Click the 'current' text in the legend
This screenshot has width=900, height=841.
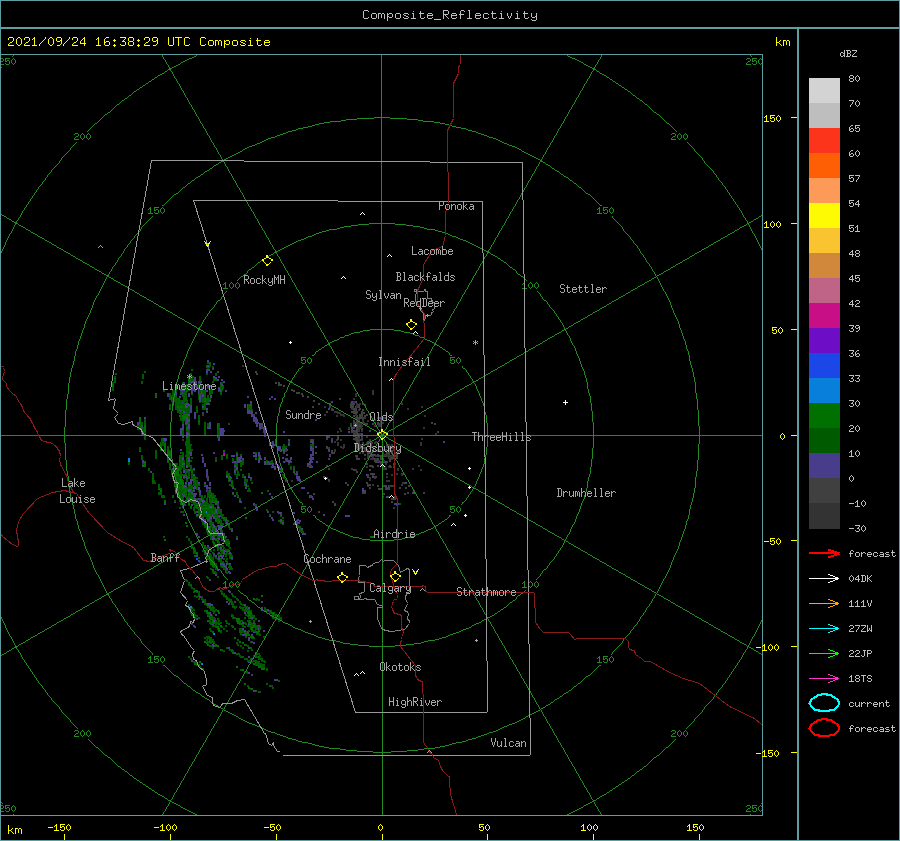869,703
